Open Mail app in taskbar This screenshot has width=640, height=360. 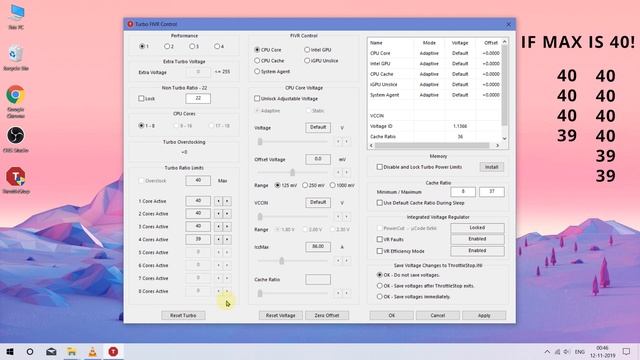(x=51, y=351)
